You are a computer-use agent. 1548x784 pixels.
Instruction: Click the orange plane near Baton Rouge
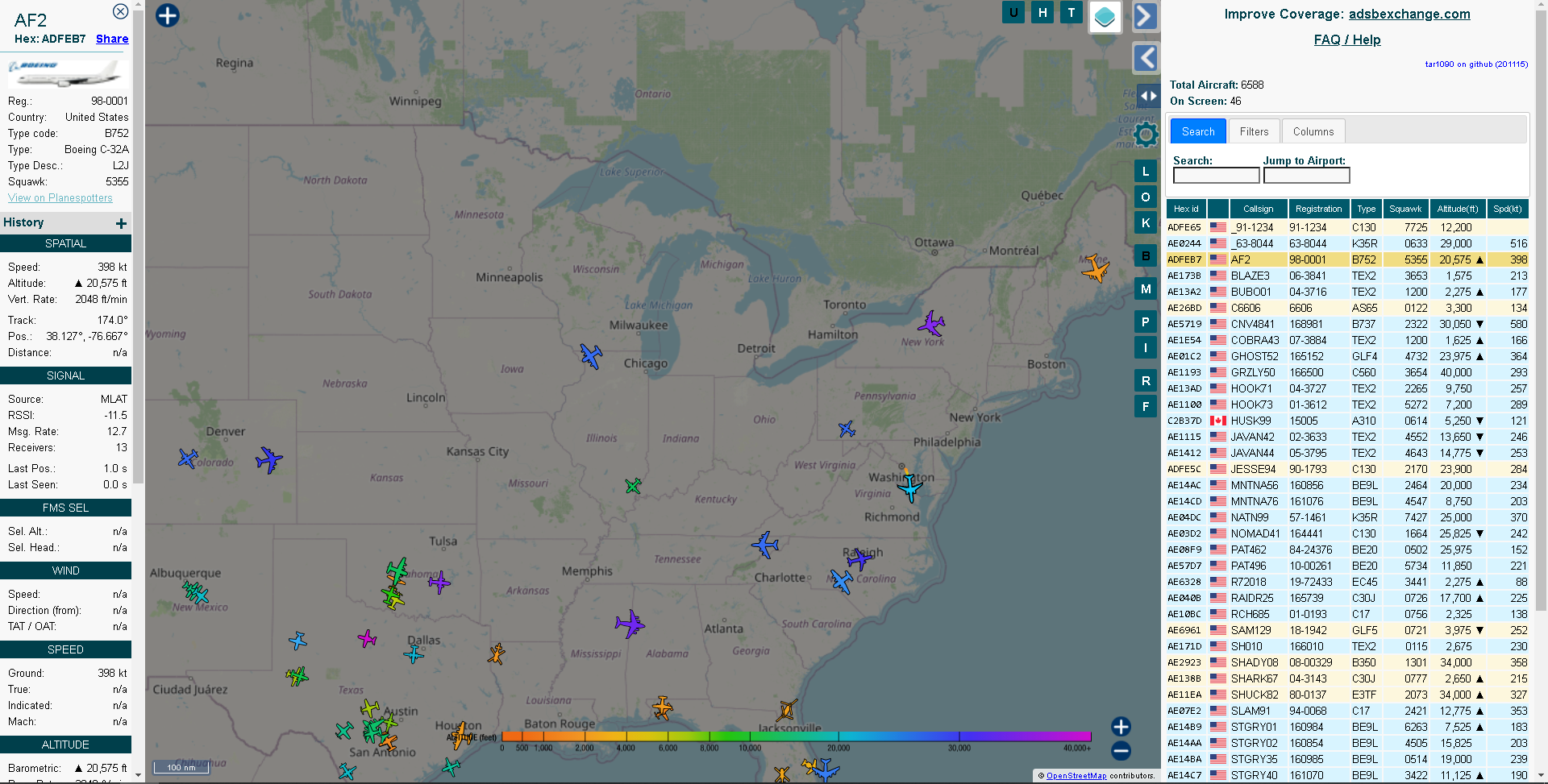pos(662,707)
